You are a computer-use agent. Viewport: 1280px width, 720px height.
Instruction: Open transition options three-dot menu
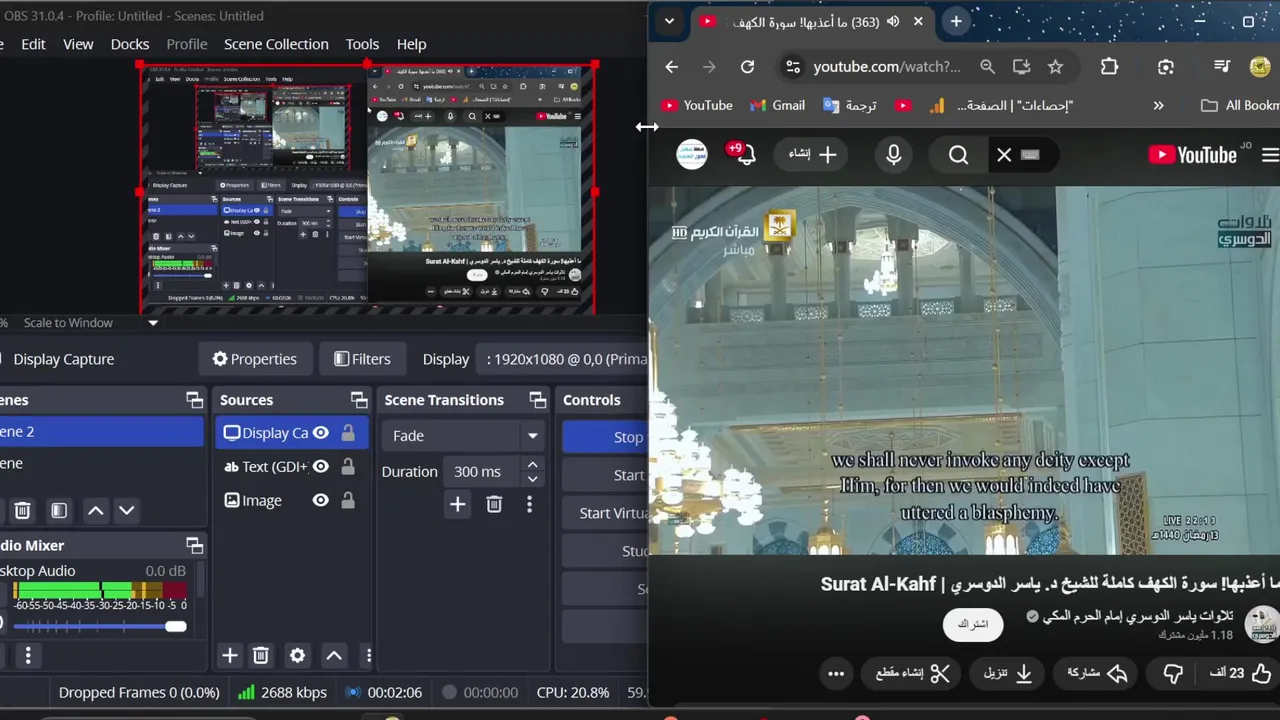pyautogui.click(x=530, y=504)
